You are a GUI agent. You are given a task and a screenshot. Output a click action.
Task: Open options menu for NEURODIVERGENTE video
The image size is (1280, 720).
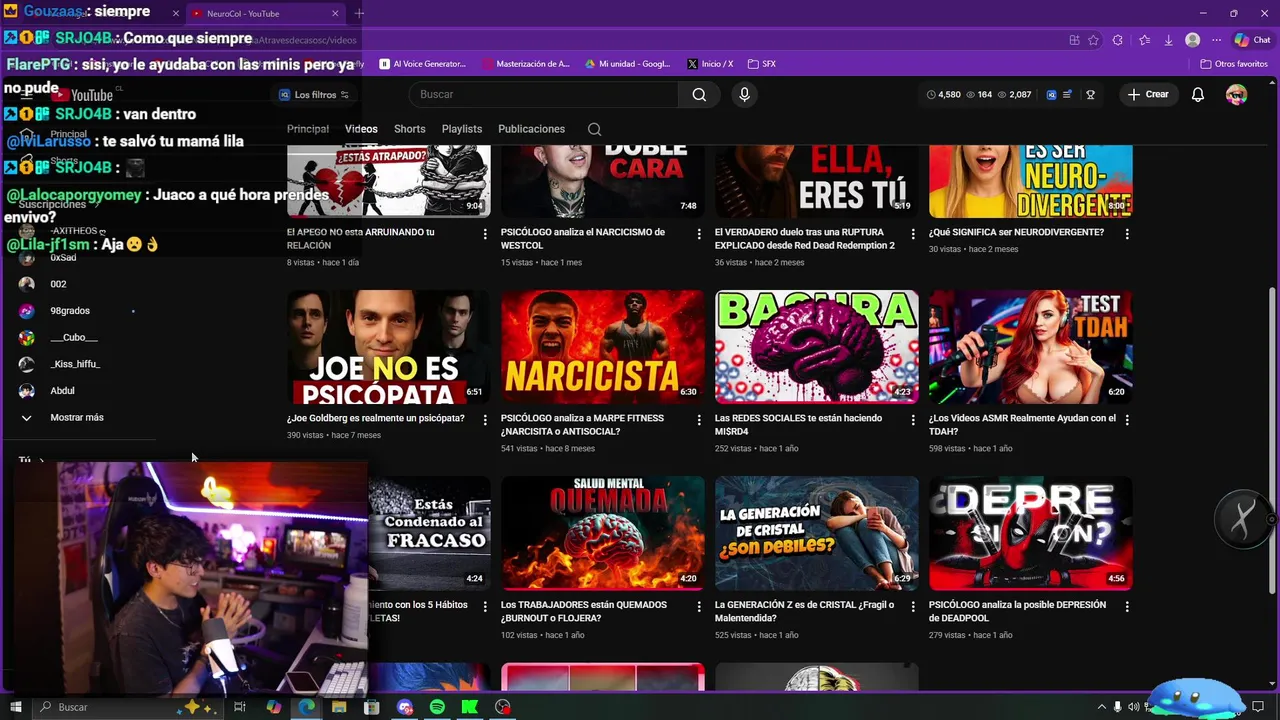point(1127,234)
